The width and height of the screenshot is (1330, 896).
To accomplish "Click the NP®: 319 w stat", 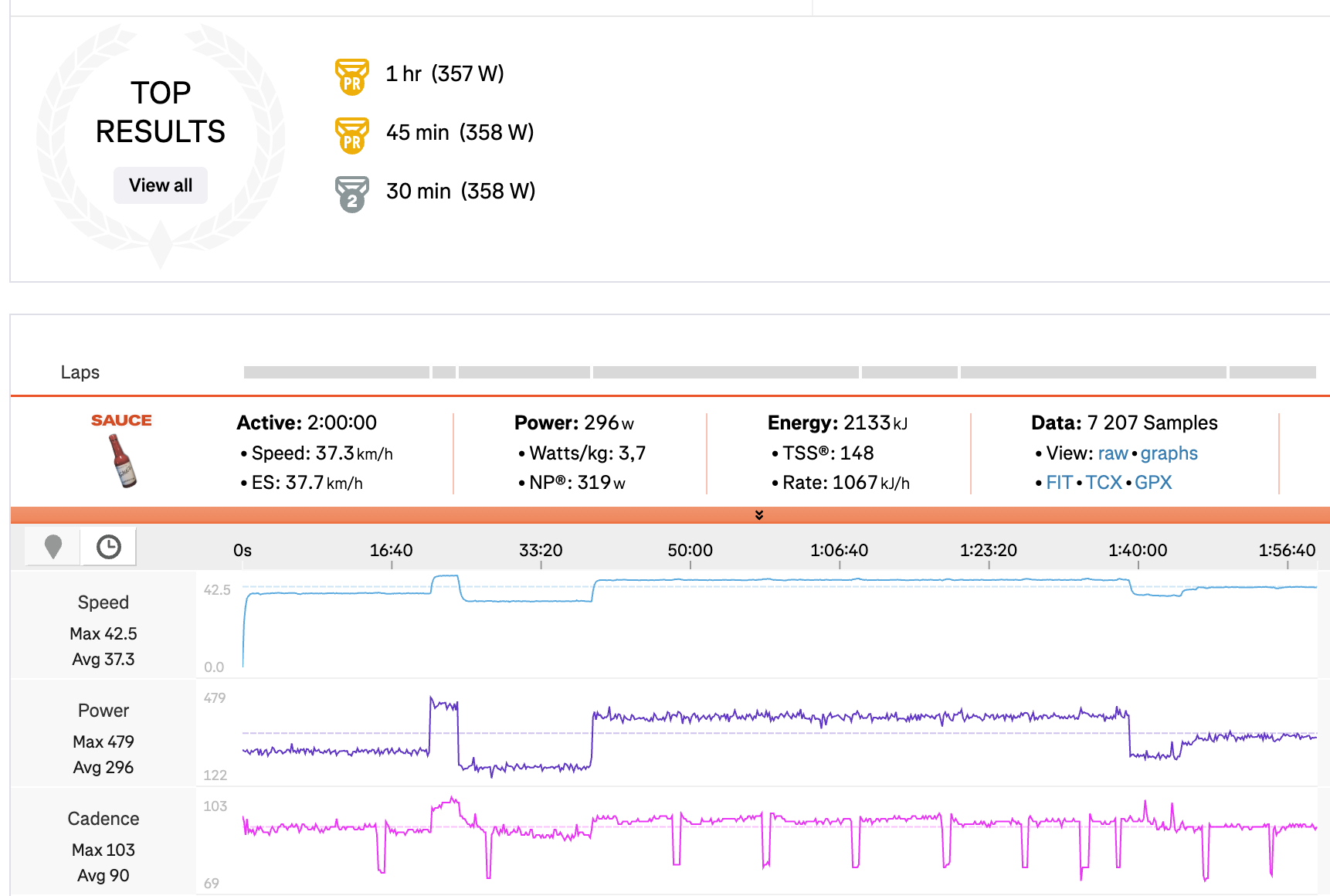I will point(578,483).
